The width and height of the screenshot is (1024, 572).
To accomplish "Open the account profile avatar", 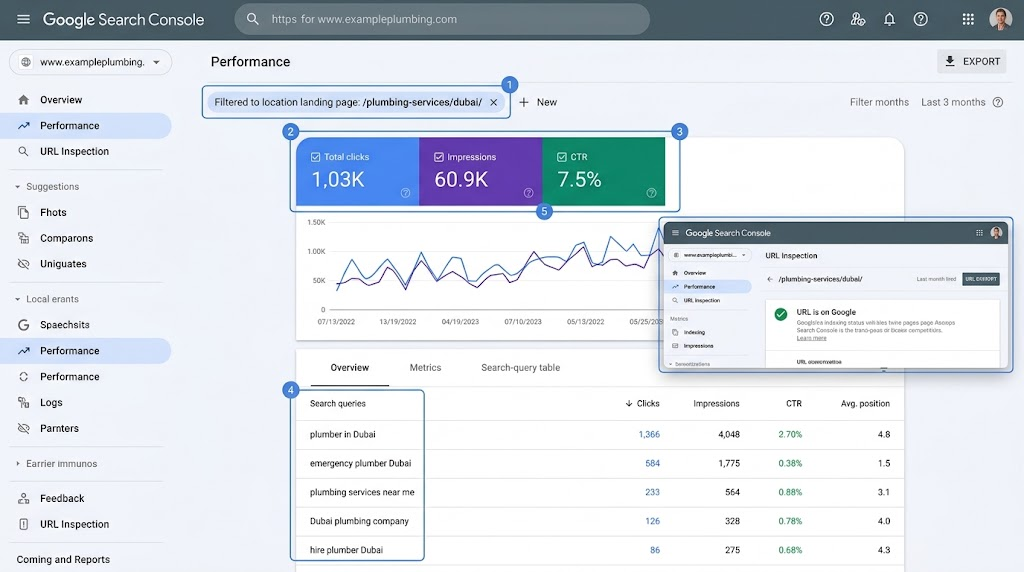I will click(x=1000, y=19).
